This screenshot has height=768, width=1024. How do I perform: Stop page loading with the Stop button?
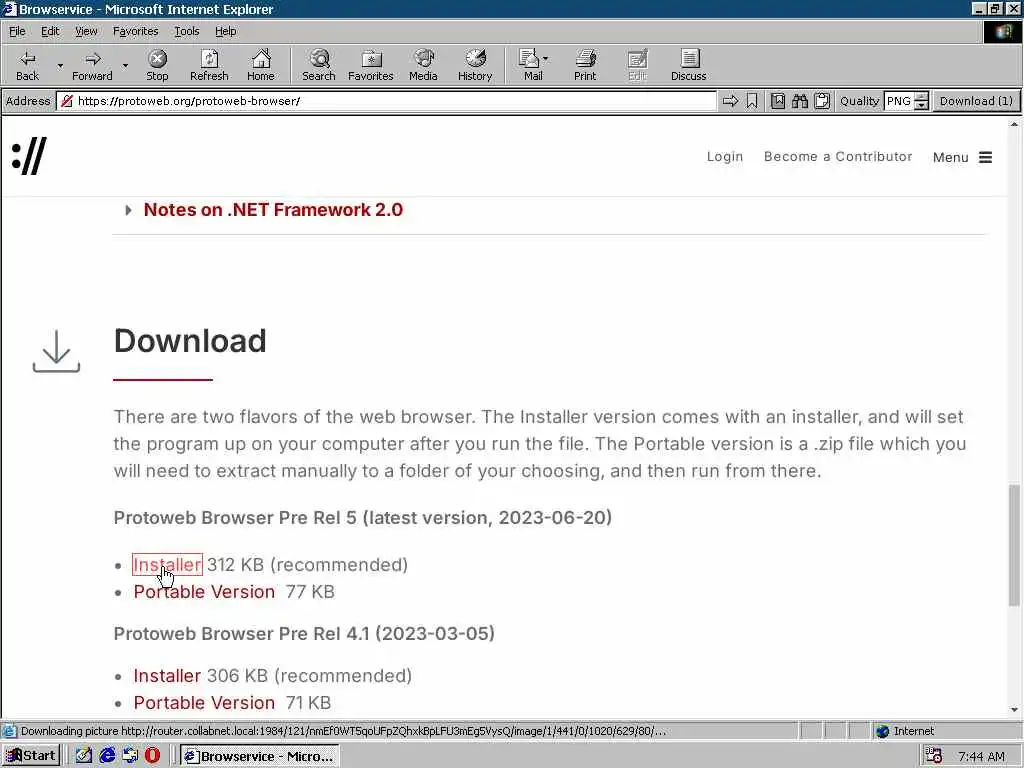tap(157, 65)
